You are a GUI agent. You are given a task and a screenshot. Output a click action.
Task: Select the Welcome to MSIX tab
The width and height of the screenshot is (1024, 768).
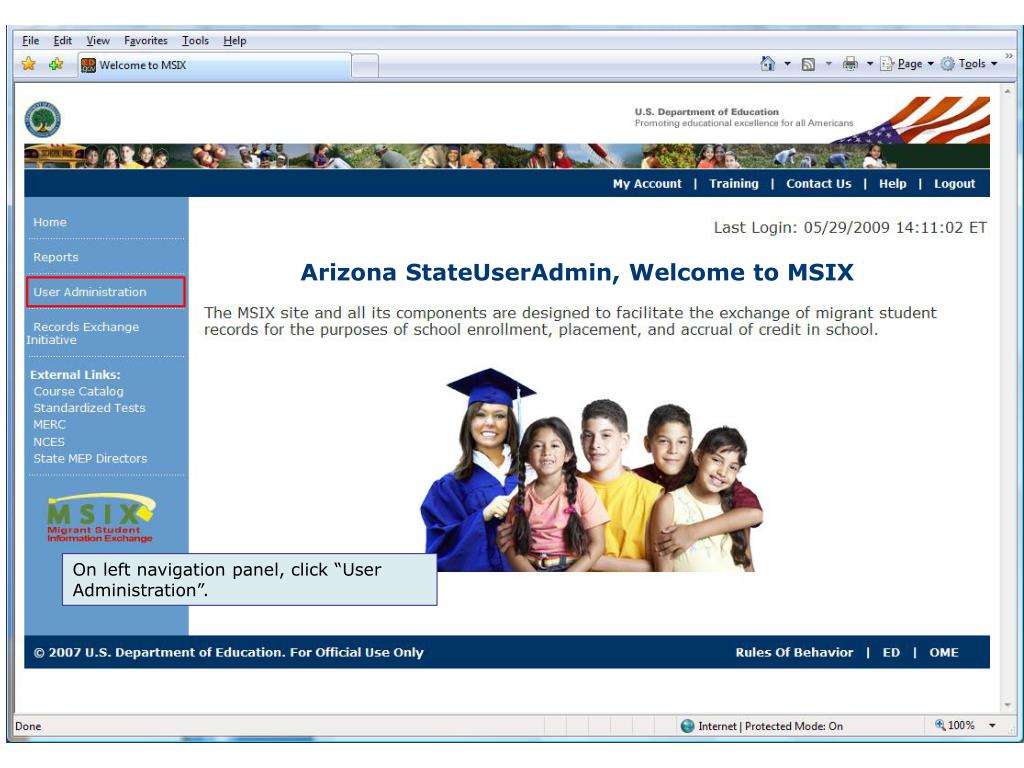click(214, 65)
